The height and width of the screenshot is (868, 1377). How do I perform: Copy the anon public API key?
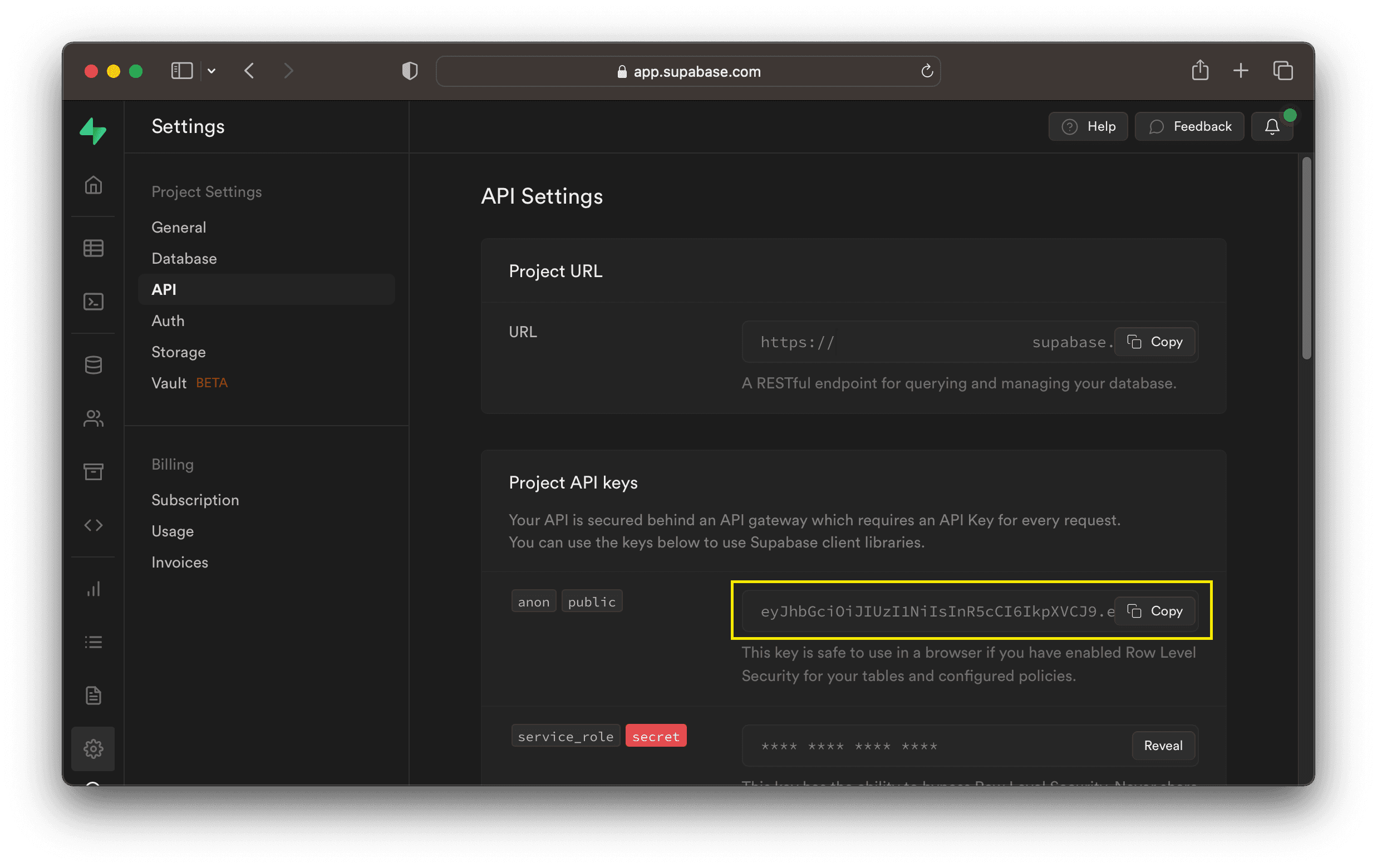click(1155, 610)
